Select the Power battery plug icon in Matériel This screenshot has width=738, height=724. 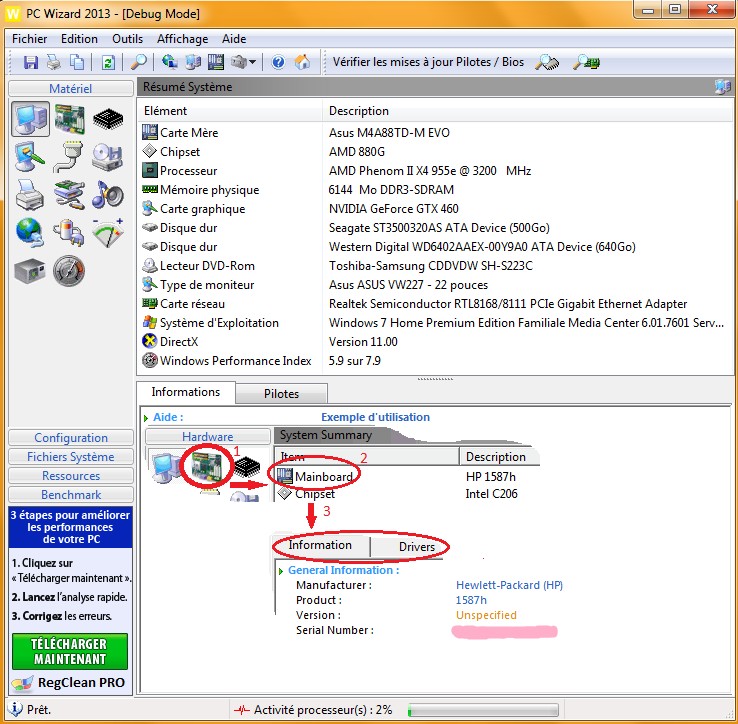tap(69, 233)
